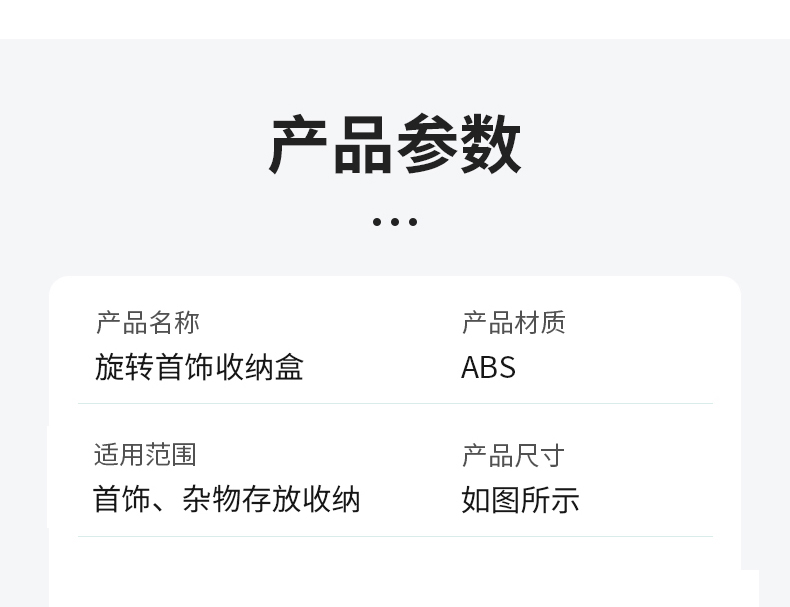Click the first dot under the title
790x607 pixels.
[377, 222]
